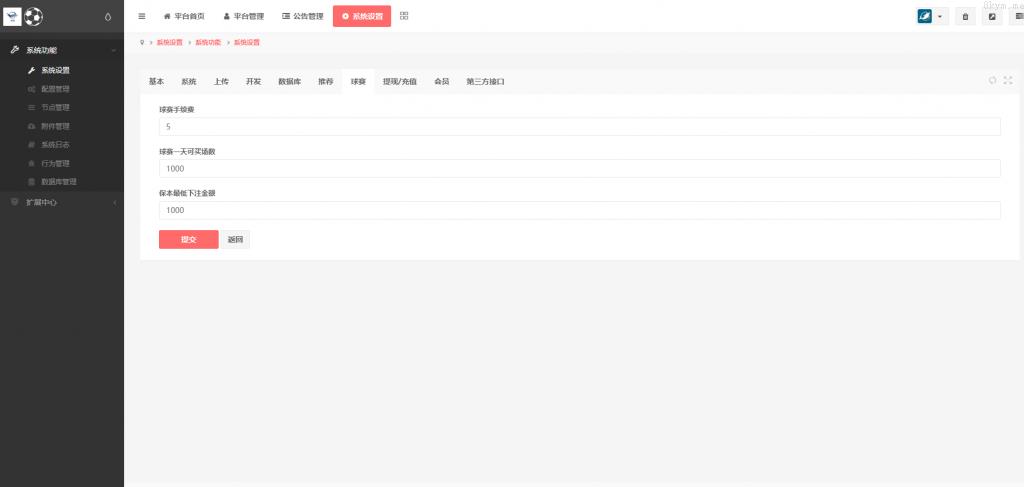The image size is (1024, 487).
Task: Focus the 保本最低下注金额 input field
Action: (x=579, y=211)
